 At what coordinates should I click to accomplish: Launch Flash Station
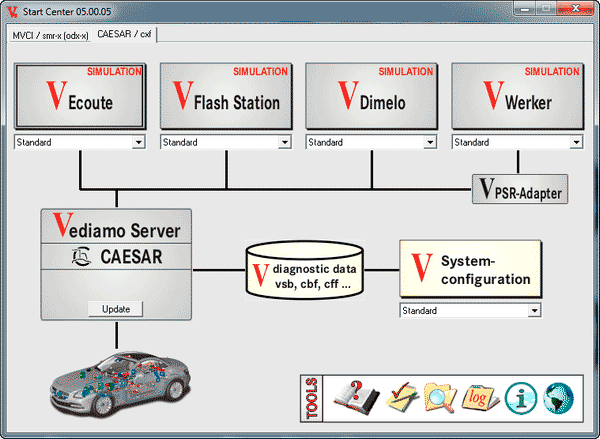click(x=226, y=97)
